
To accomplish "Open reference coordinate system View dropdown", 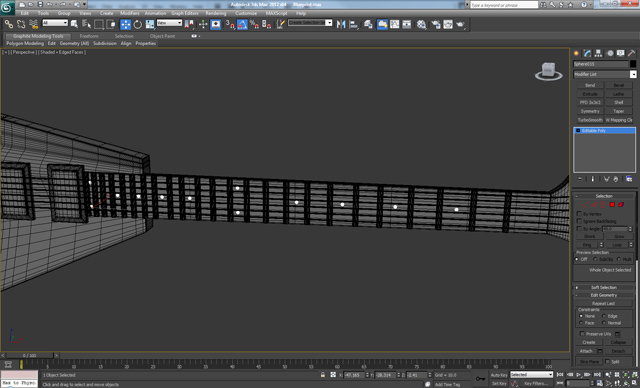I will [x=169, y=23].
